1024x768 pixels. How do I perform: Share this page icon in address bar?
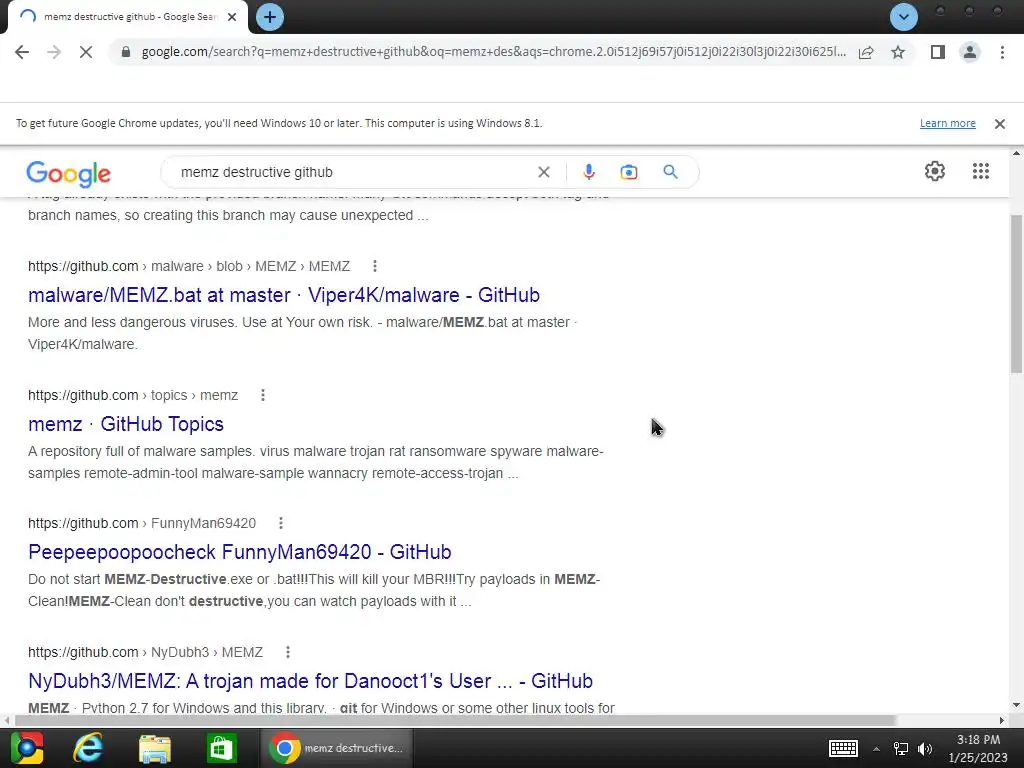point(866,52)
